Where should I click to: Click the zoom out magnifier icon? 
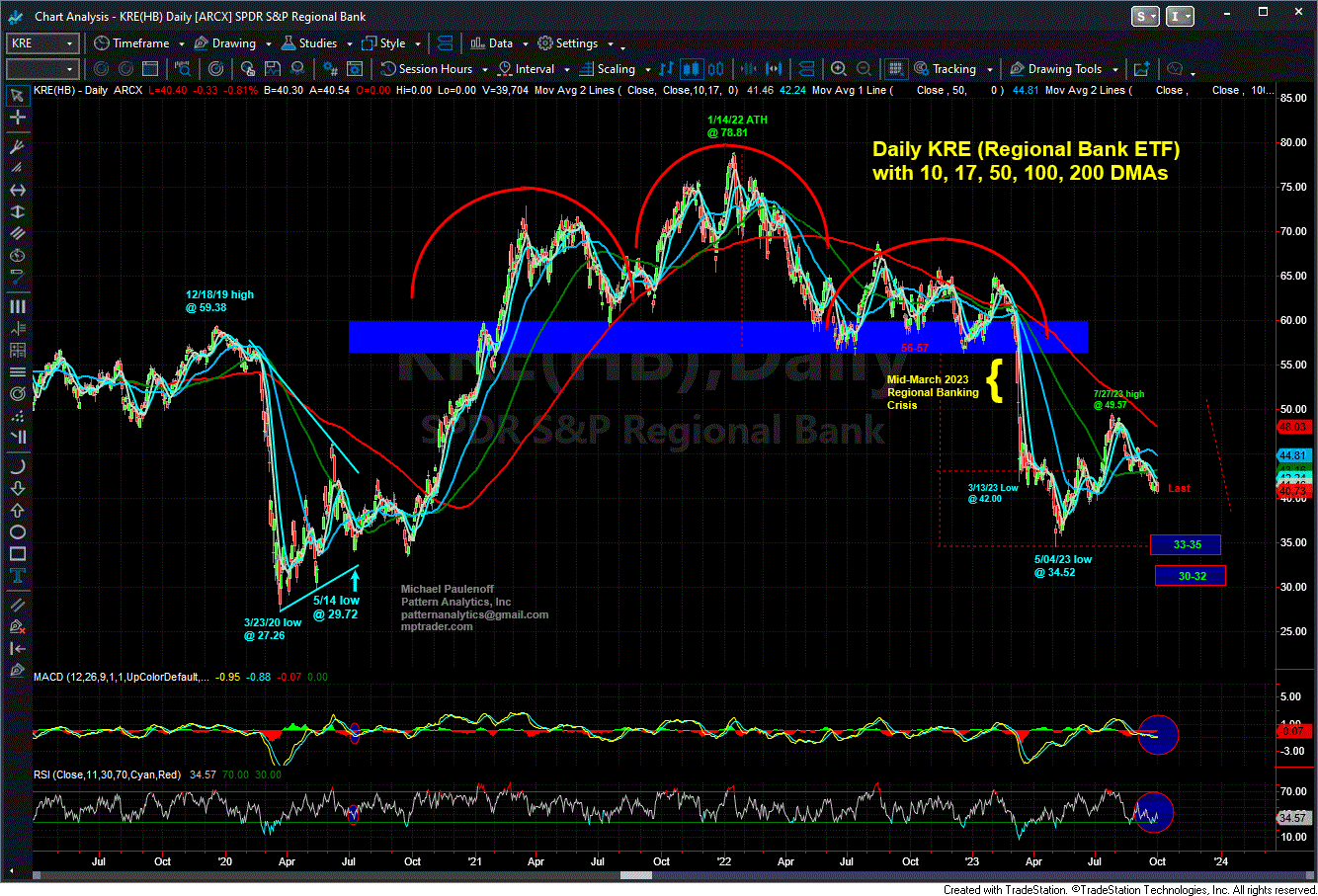pos(865,69)
